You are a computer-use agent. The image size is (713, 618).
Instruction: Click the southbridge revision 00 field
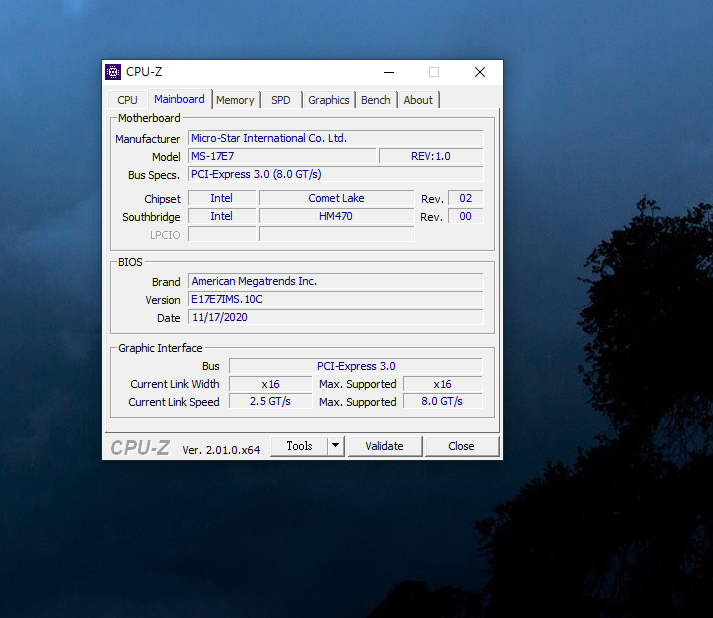tap(466, 216)
